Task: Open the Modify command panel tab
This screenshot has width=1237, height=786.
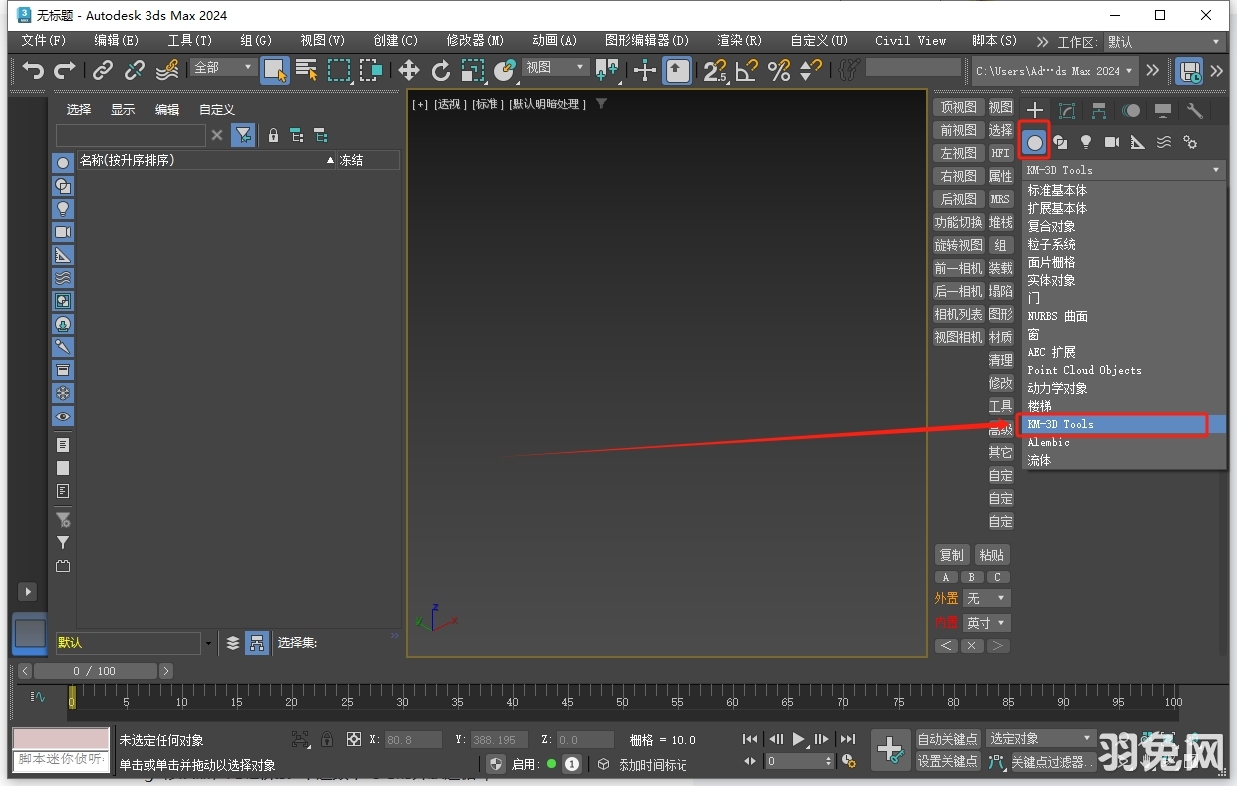Action: point(1066,110)
